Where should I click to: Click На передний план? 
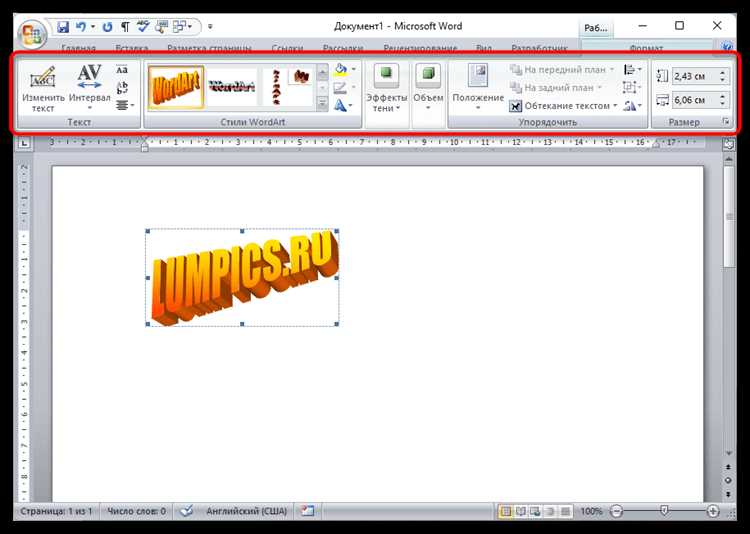[562, 70]
